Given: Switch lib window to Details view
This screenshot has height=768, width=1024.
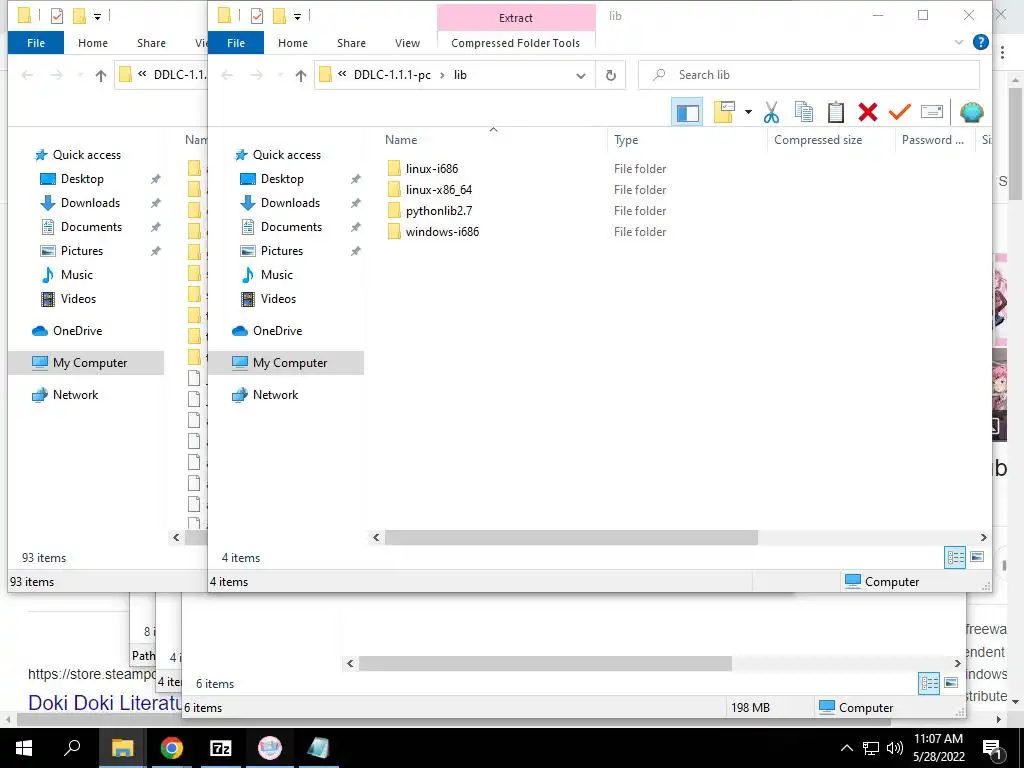Looking at the screenshot, I should [955, 558].
